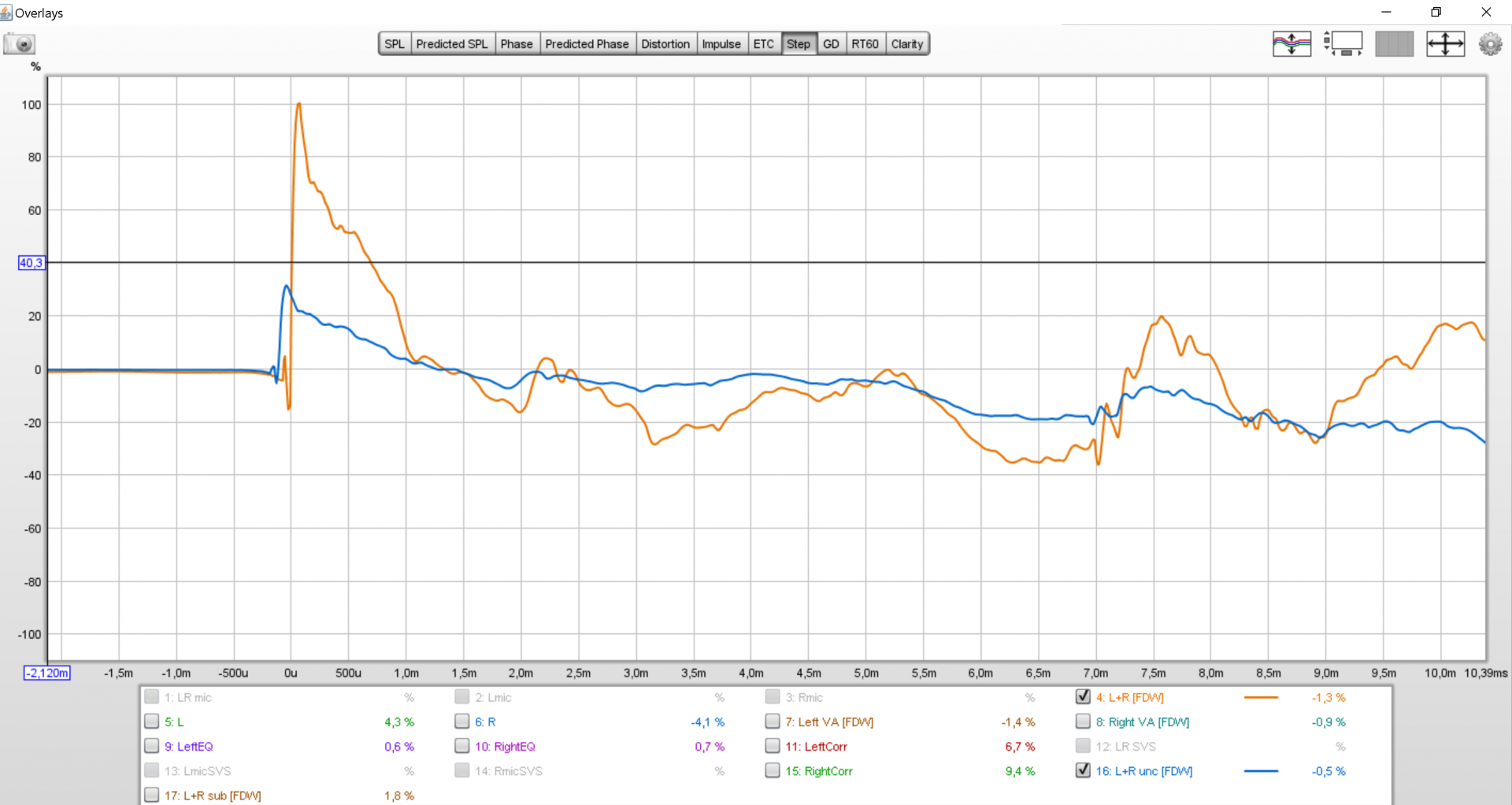Uncheck the 4: L+R [FDW] trace
This screenshot has width=1512, height=805.
pos(1083,697)
